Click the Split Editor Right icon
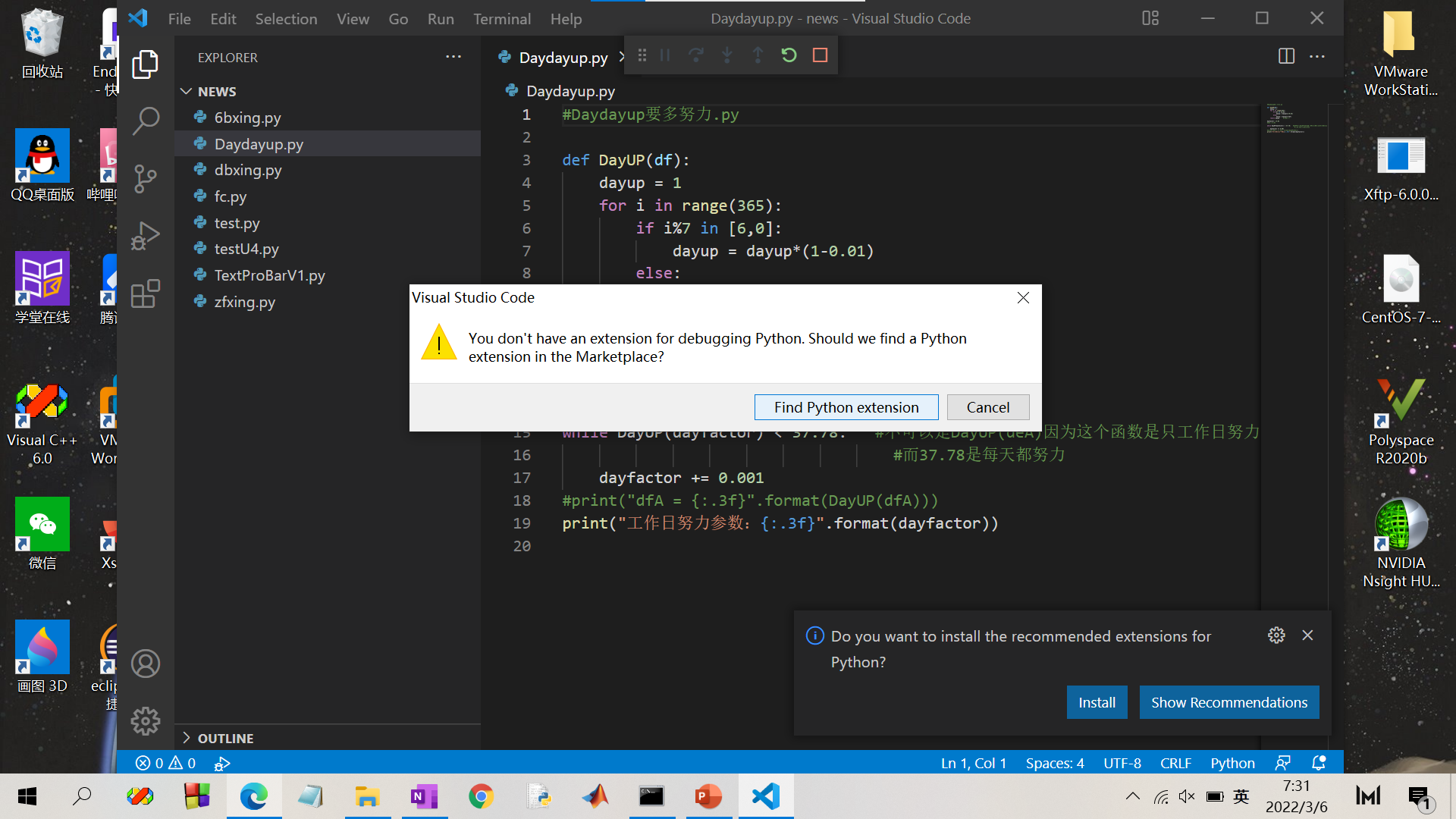1456x819 pixels. [1286, 56]
